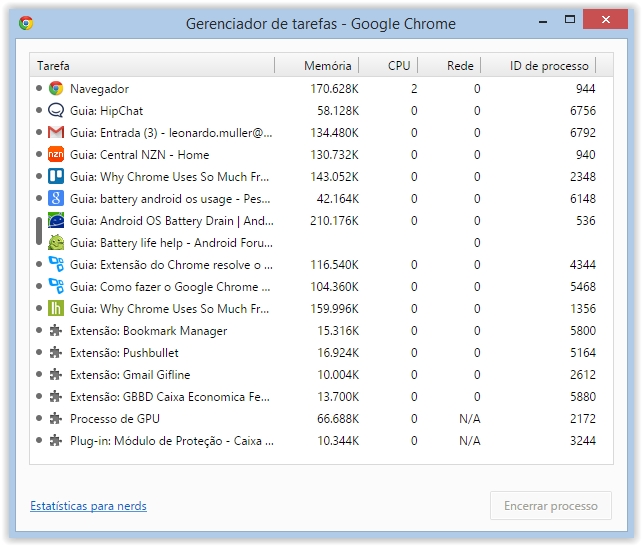
Task: Click the blue Google icon for battery android search
Action: click(x=56, y=199)
